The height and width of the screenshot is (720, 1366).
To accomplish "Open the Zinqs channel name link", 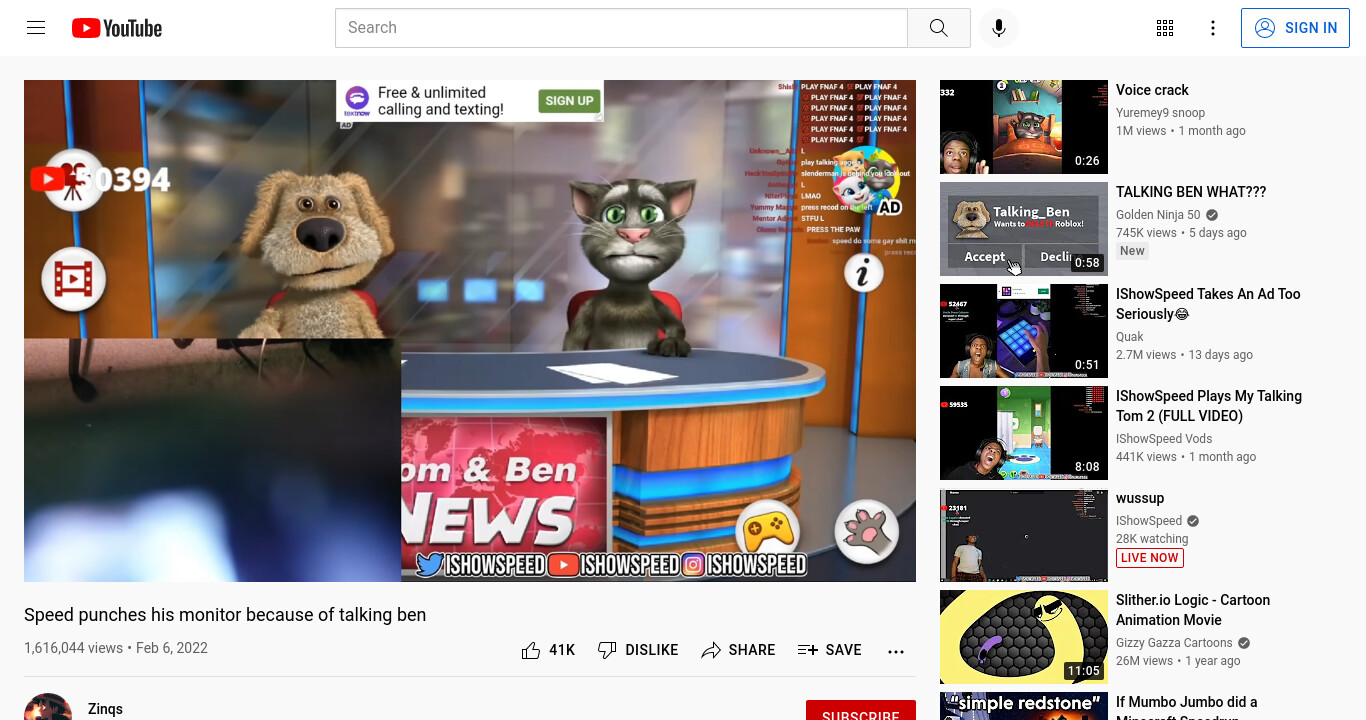I will click(105, 708).
